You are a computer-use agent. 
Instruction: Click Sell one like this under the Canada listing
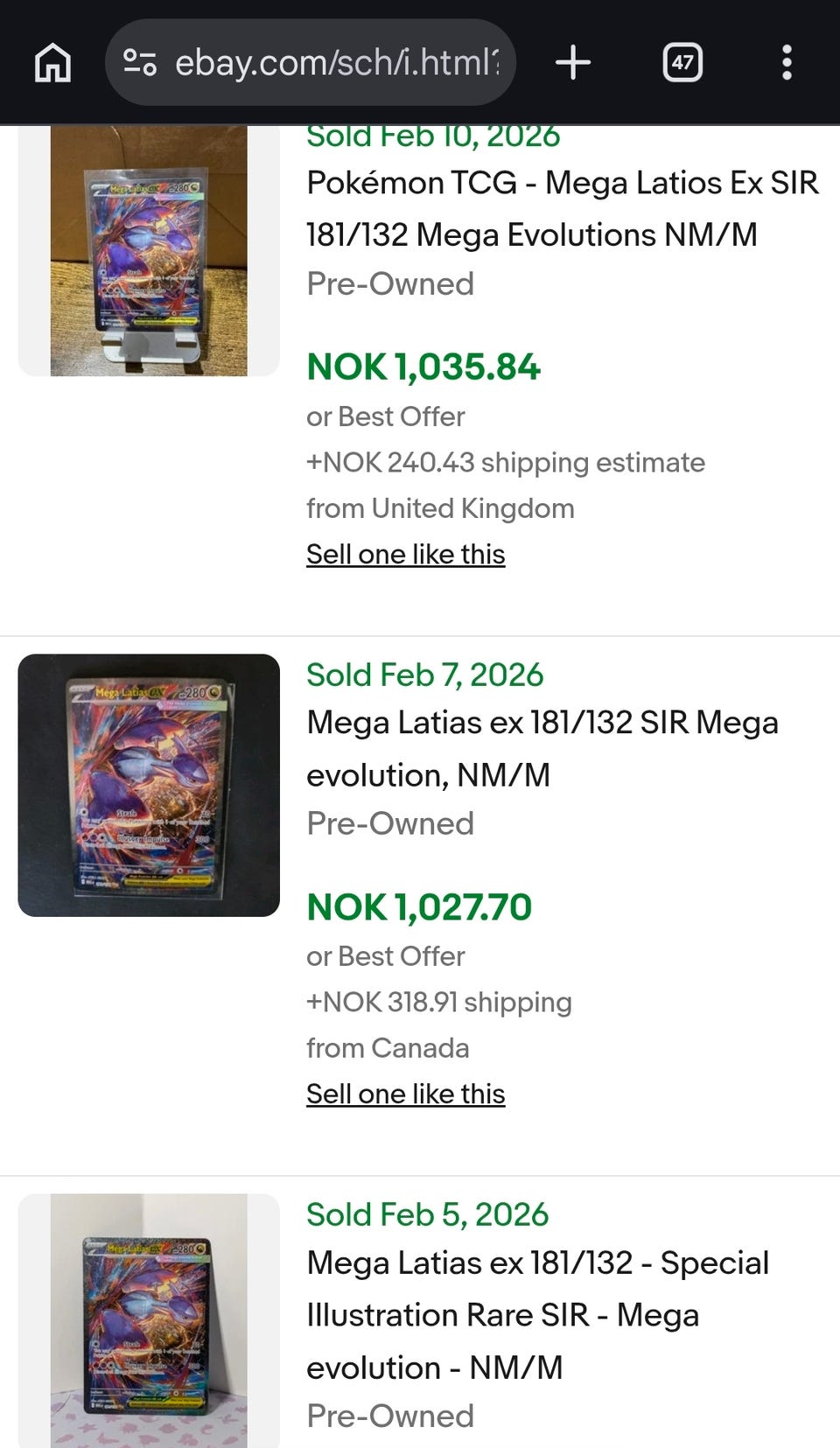(406, 1094)
